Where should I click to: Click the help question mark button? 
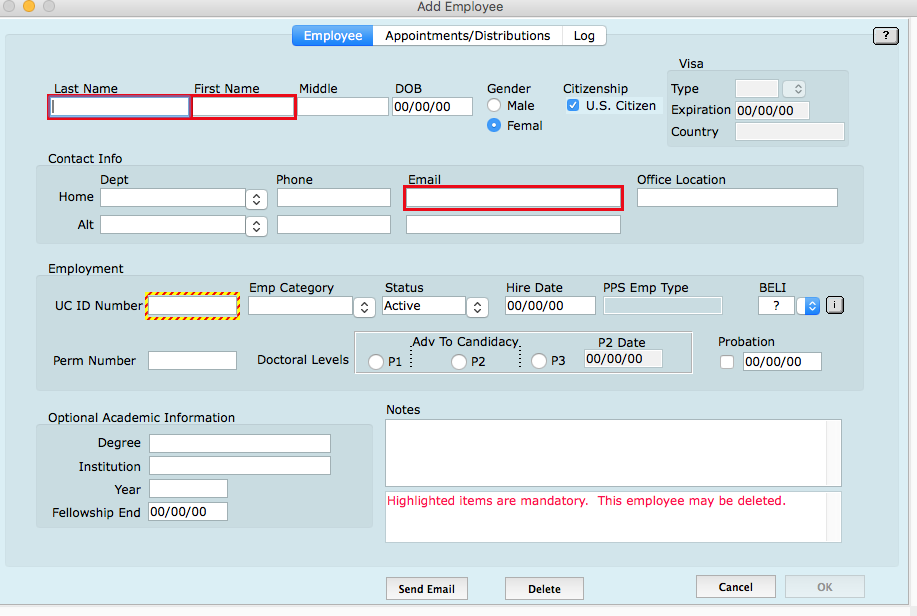coord(885,36)
